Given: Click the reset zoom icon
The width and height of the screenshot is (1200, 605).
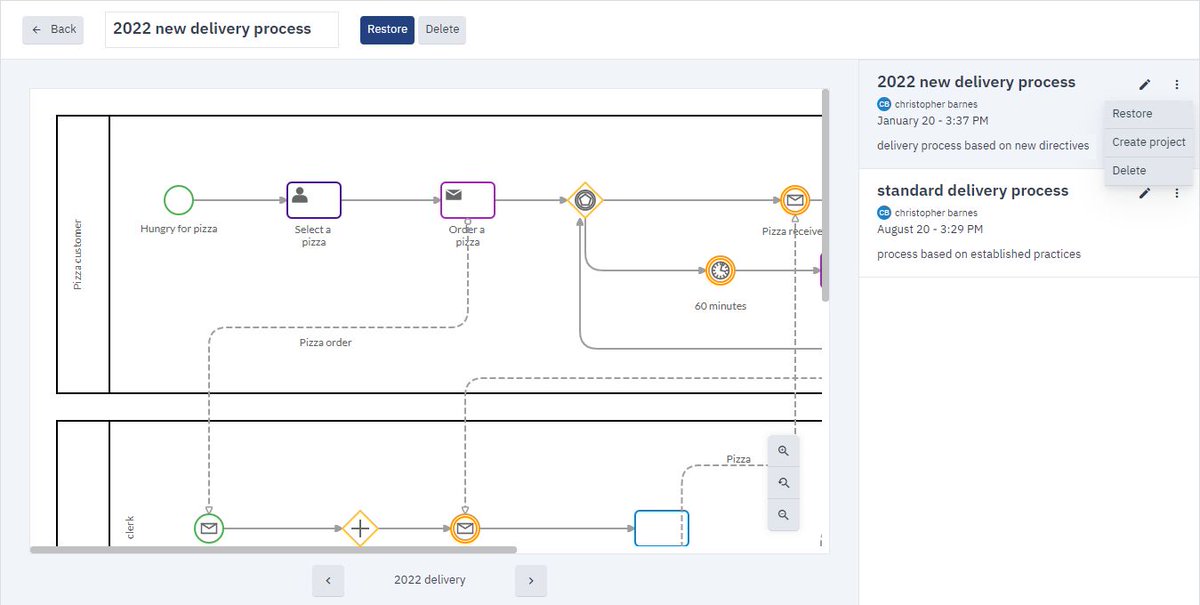Looking at the screenshot, I should tap(783, 482).
